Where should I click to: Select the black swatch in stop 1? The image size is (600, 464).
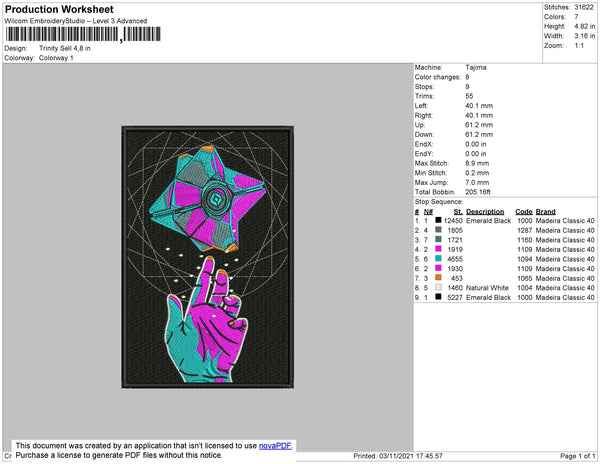438,220
